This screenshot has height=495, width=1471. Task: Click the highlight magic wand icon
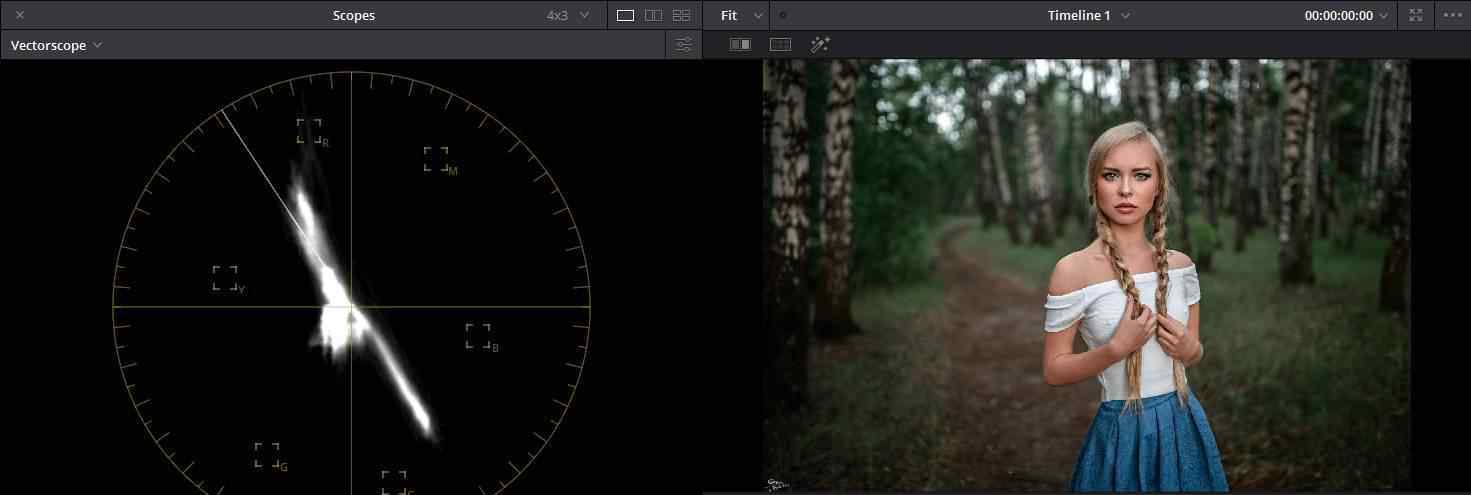(820, 44)
